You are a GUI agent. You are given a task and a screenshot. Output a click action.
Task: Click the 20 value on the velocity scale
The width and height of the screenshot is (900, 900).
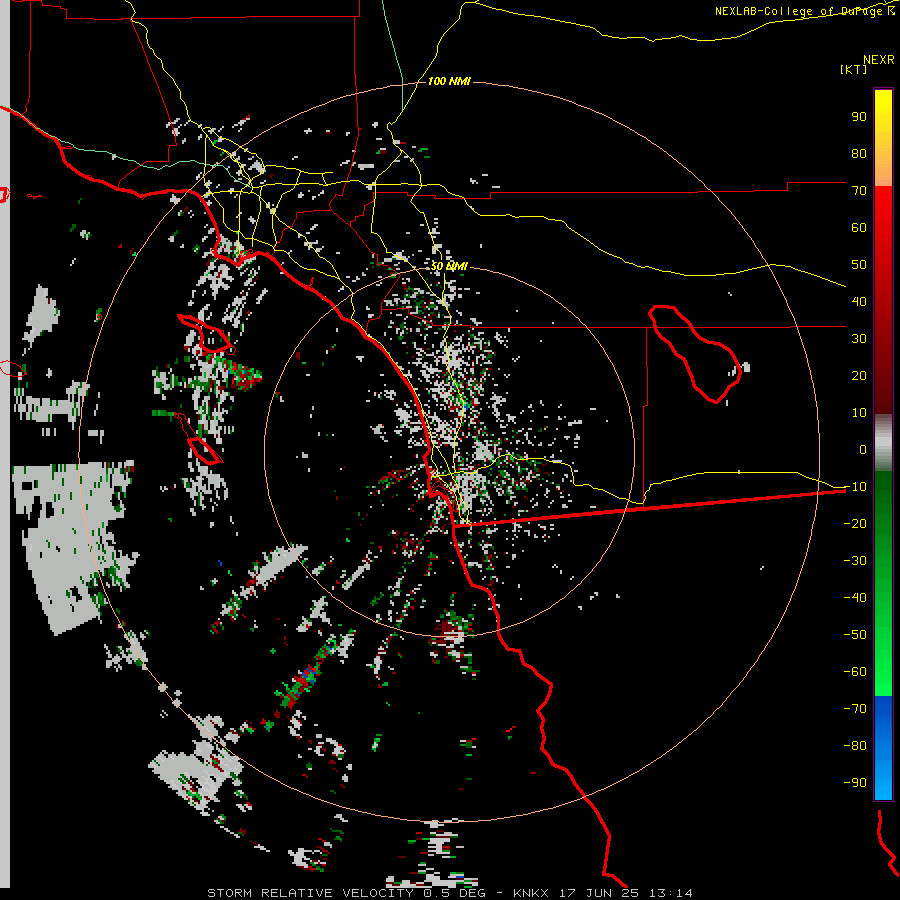click(x=859, y=376)
